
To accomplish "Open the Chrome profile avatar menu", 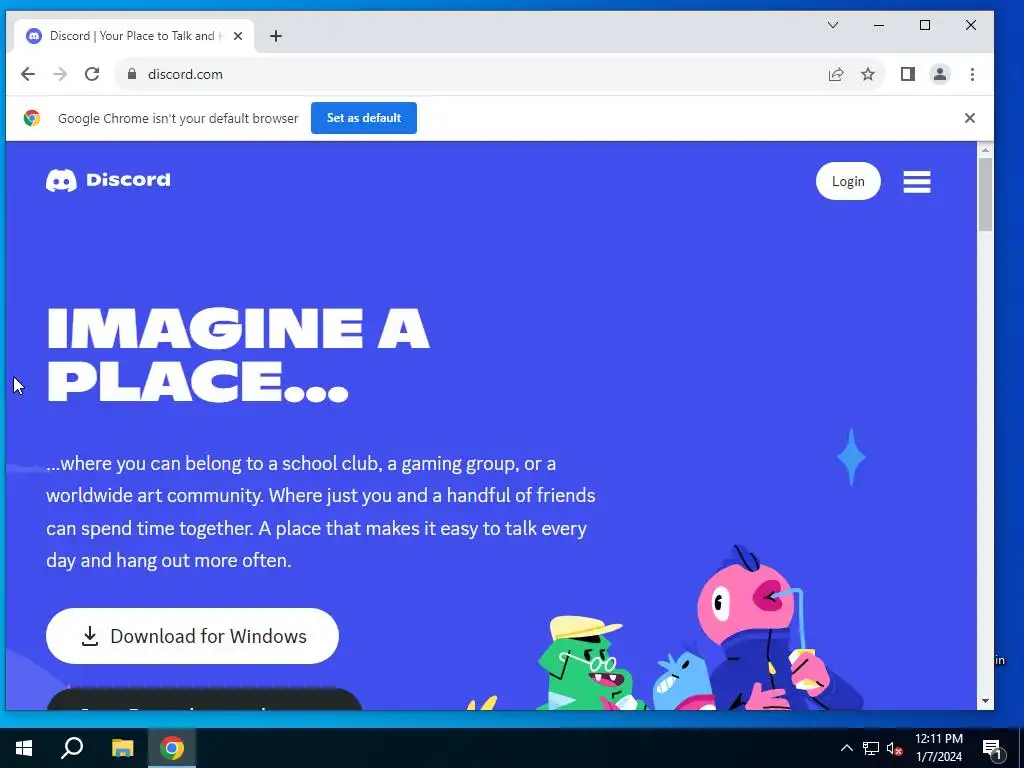I will pos(940,74).
